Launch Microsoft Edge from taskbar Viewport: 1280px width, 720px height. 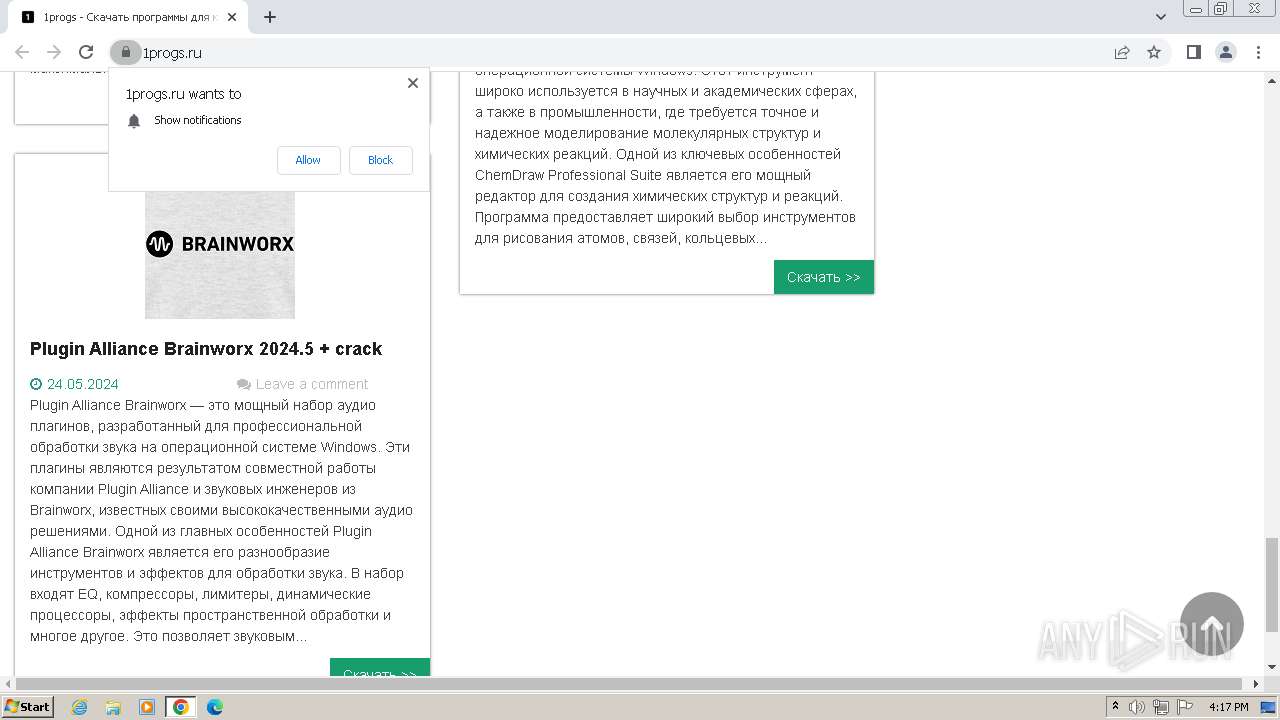tap(215, 707)
